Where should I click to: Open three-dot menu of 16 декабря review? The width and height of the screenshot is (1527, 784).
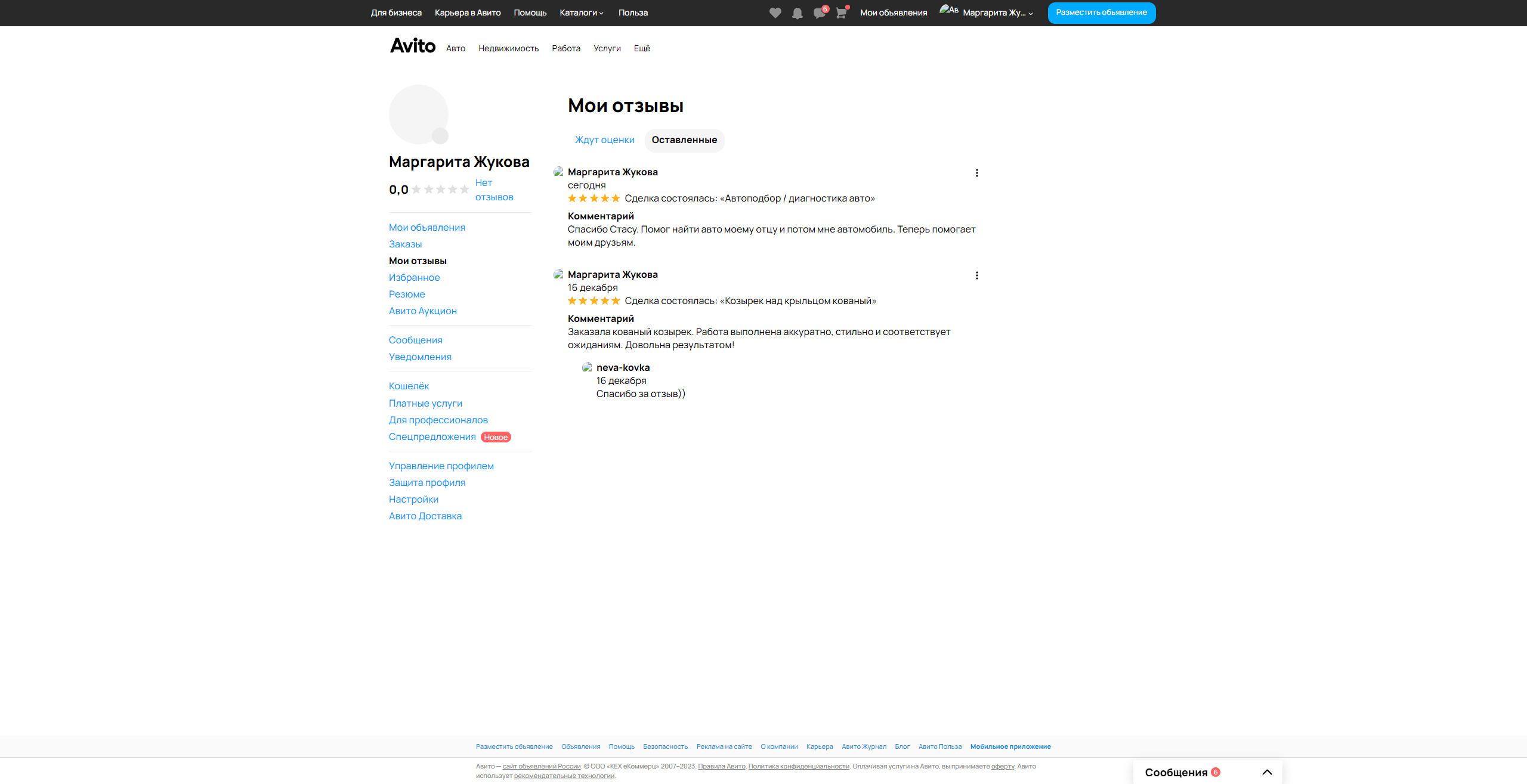click(x=976, y=275)
